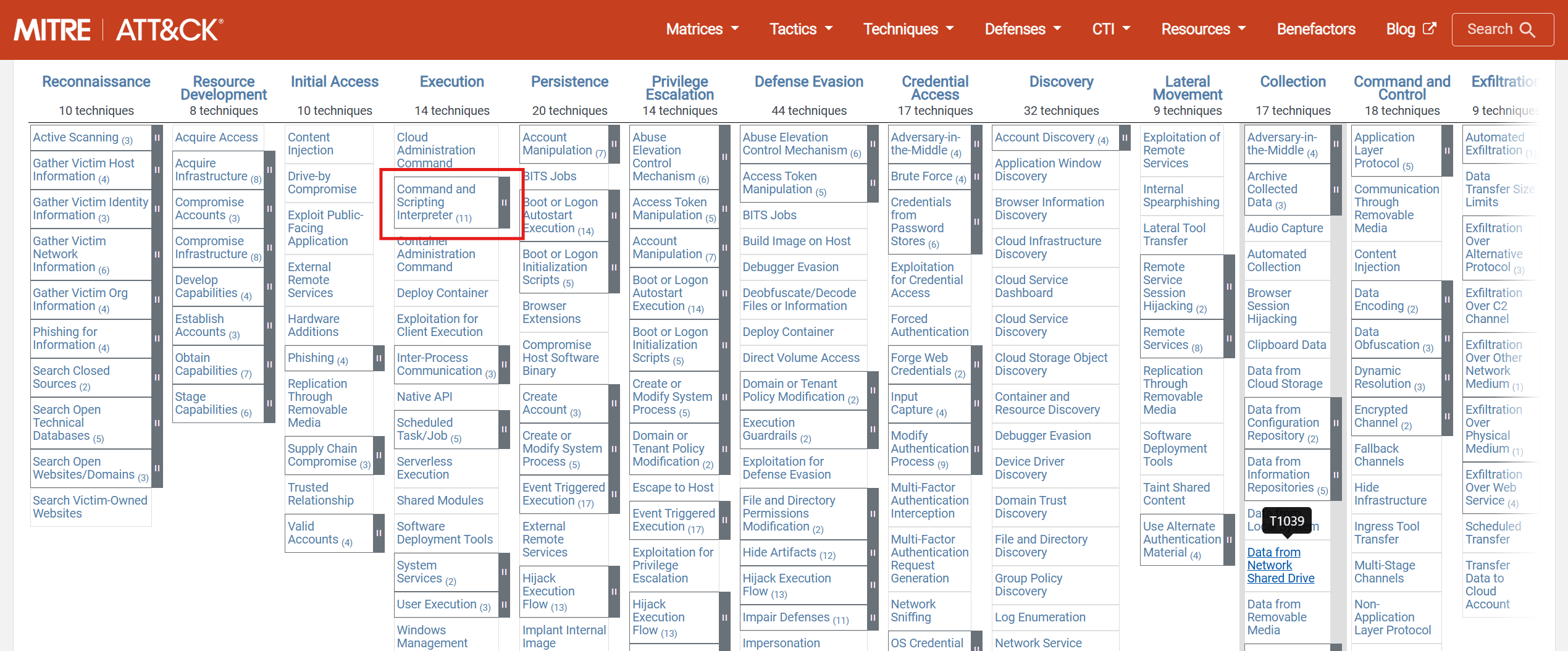Expand sub-techniques of Encrypted Channel
The image size is (1568, 651).
1448,416
